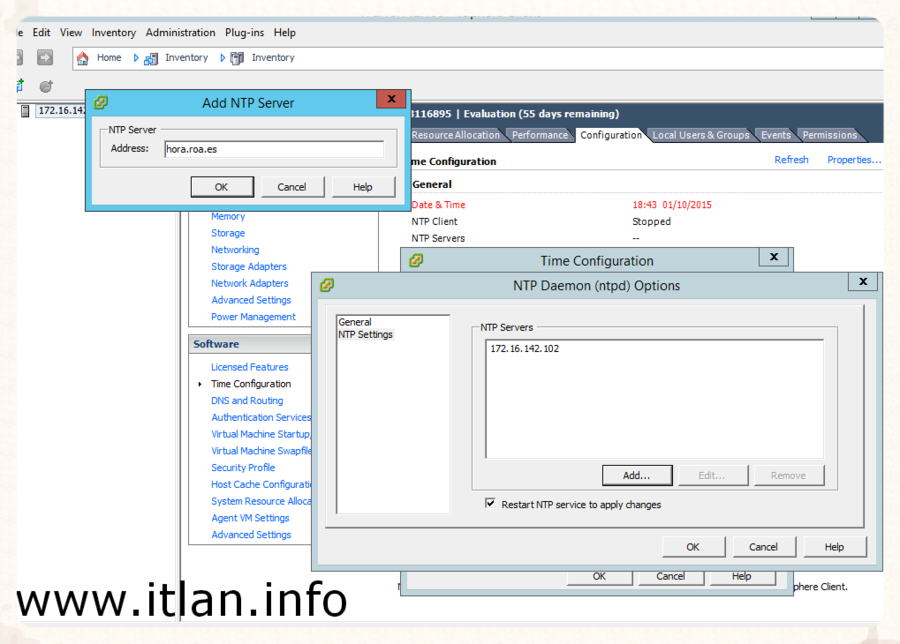Click the Home icon in the navigation bar
The width and height of the screenshot is (900, 644).
(x=83, y=58)
